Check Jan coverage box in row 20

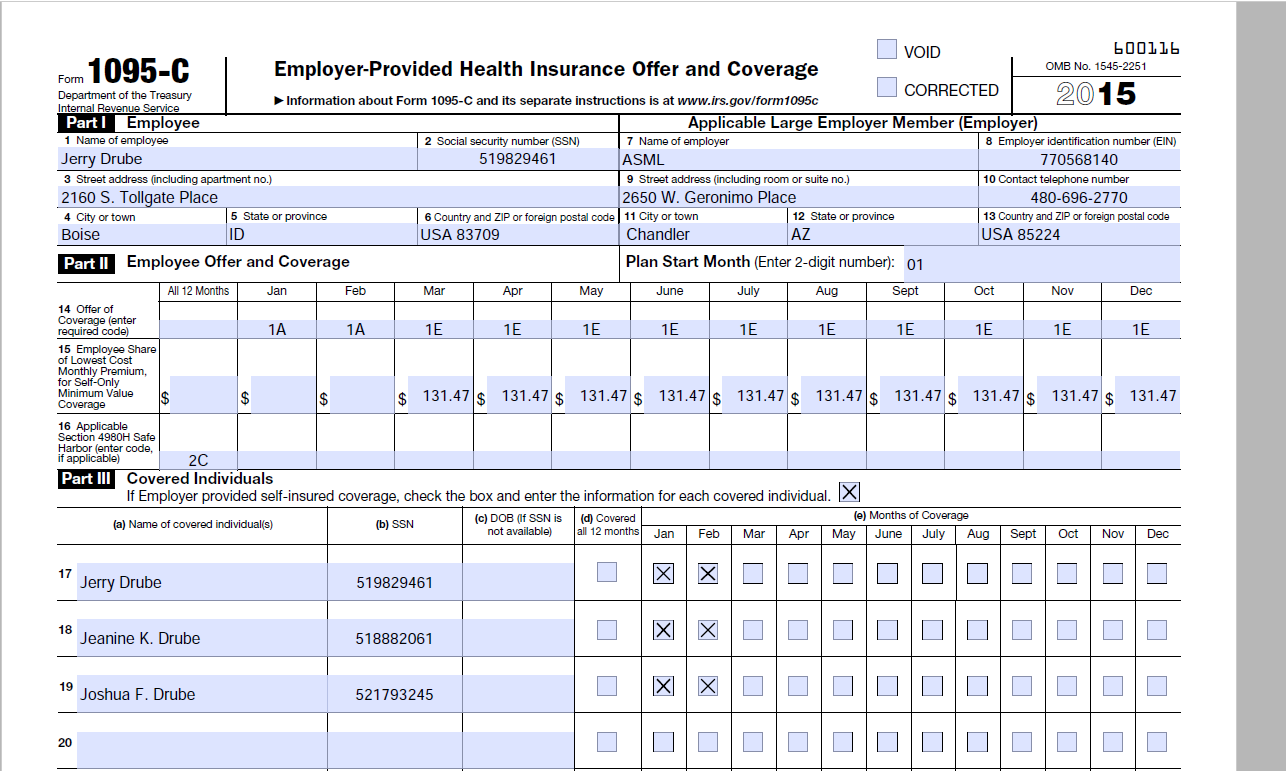coord(663,742)
